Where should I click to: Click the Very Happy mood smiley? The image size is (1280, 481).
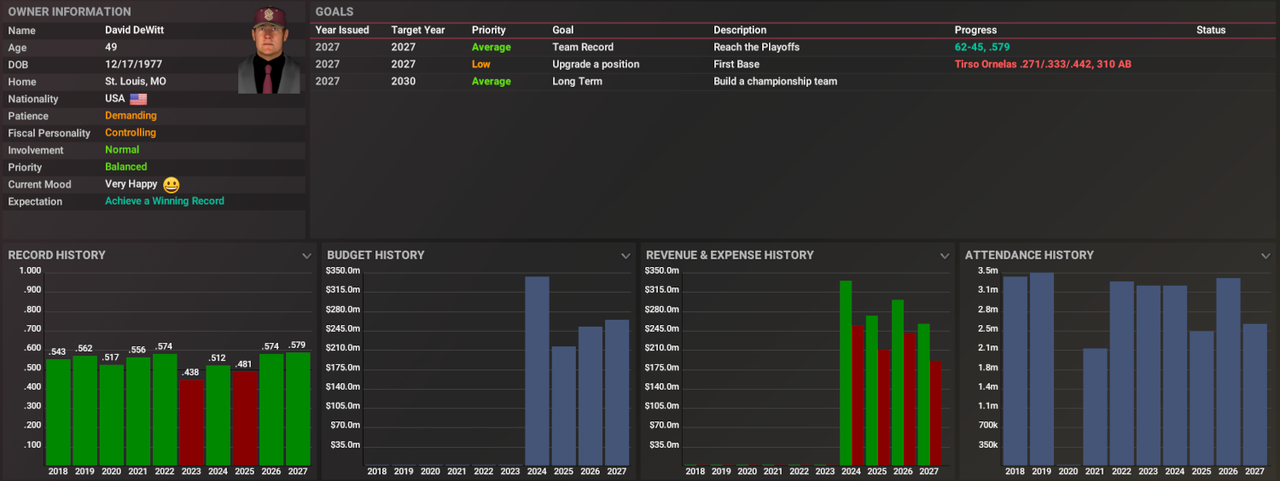tap(171, 184)
